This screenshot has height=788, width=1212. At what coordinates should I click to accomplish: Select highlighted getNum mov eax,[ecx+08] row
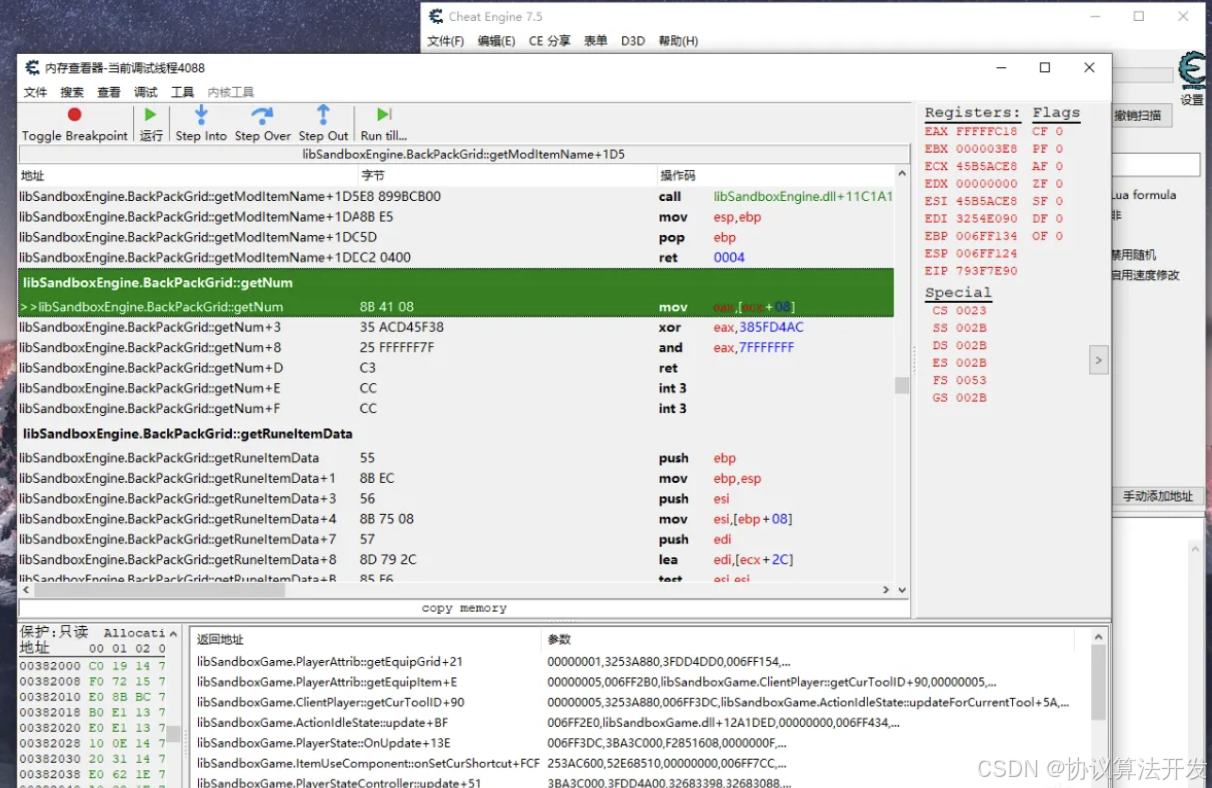[456, 307]
